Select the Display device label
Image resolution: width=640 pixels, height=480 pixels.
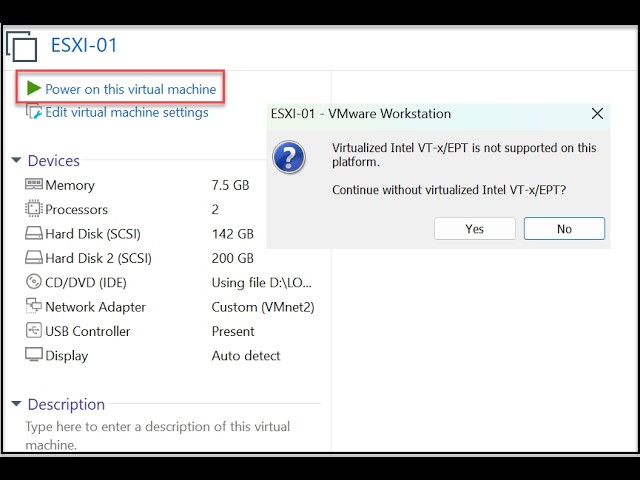coord(67,356)
